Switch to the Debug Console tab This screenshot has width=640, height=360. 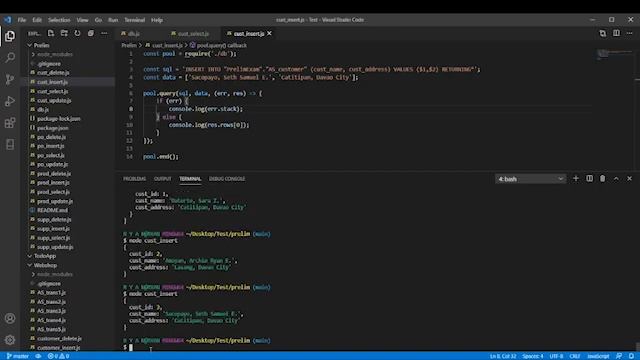tap(227, 179)
